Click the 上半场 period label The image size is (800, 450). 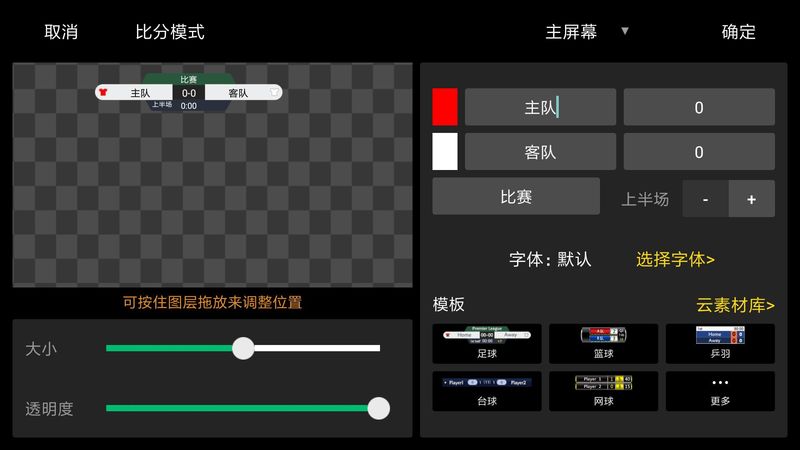pos(645,199)
